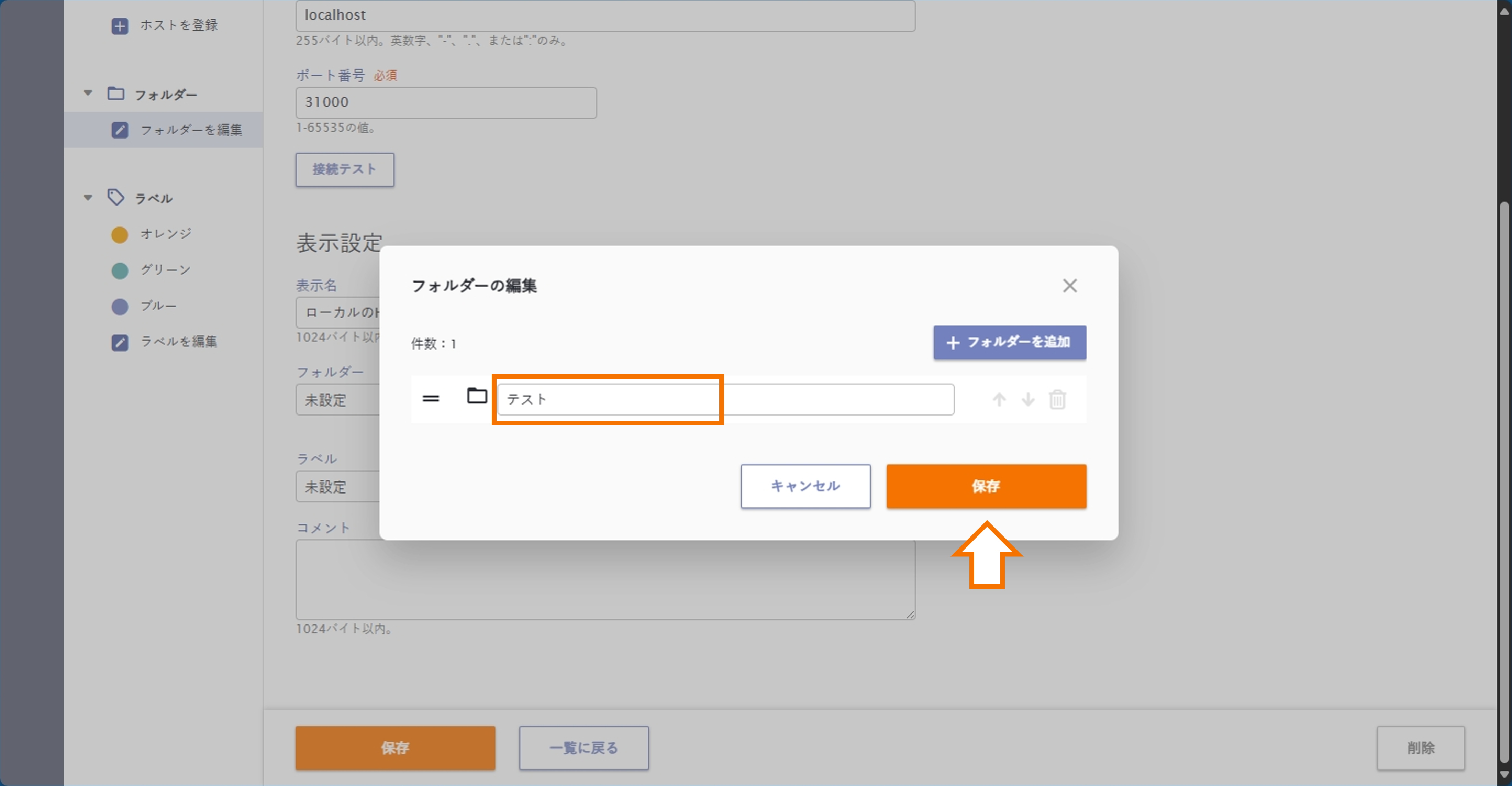Collapse the ラベル sidebar section

pyautogui.click(x=88, y=197)
